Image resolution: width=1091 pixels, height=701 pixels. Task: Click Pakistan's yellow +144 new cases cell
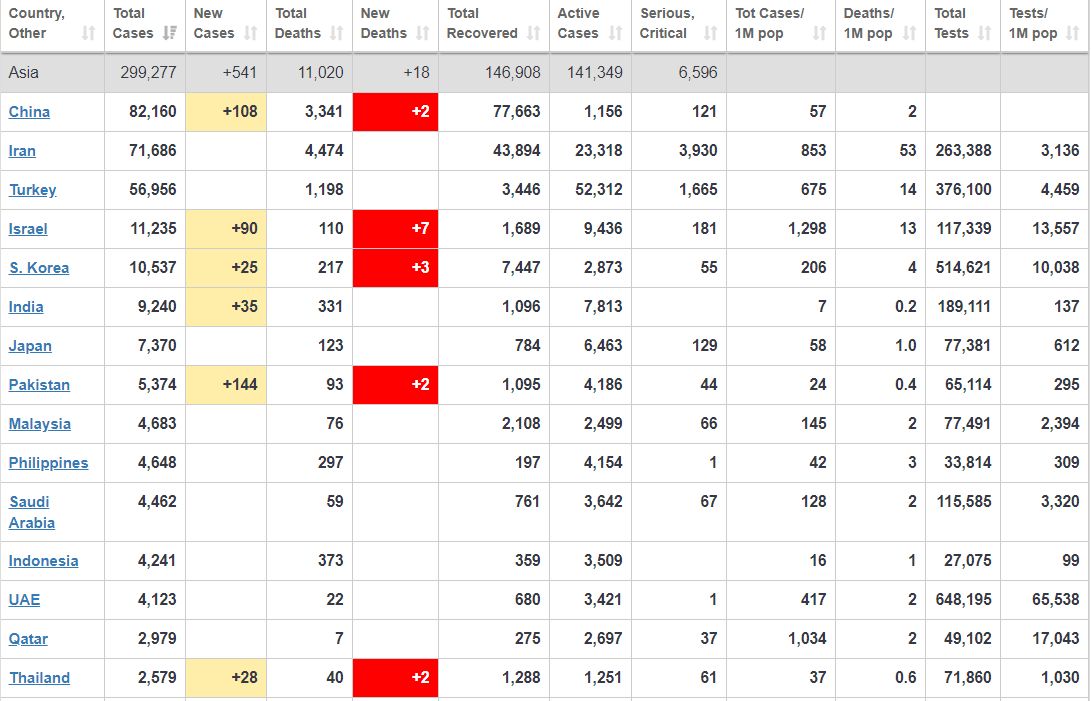(x=226, y=385)
